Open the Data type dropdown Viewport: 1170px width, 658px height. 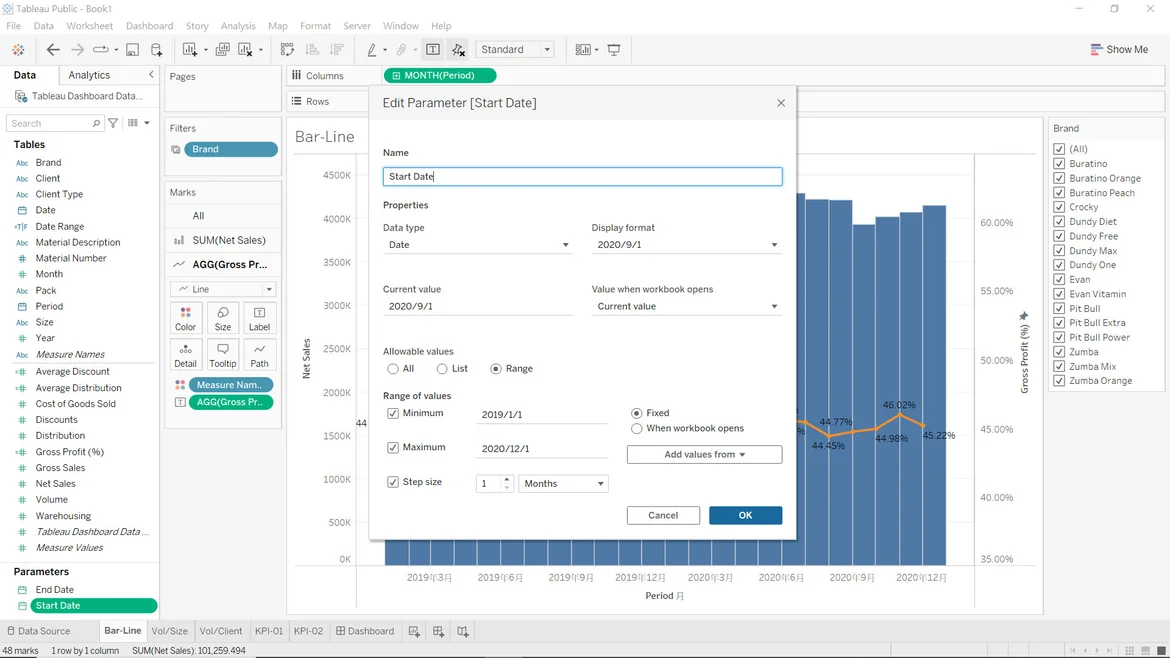(x=478, y=245)
